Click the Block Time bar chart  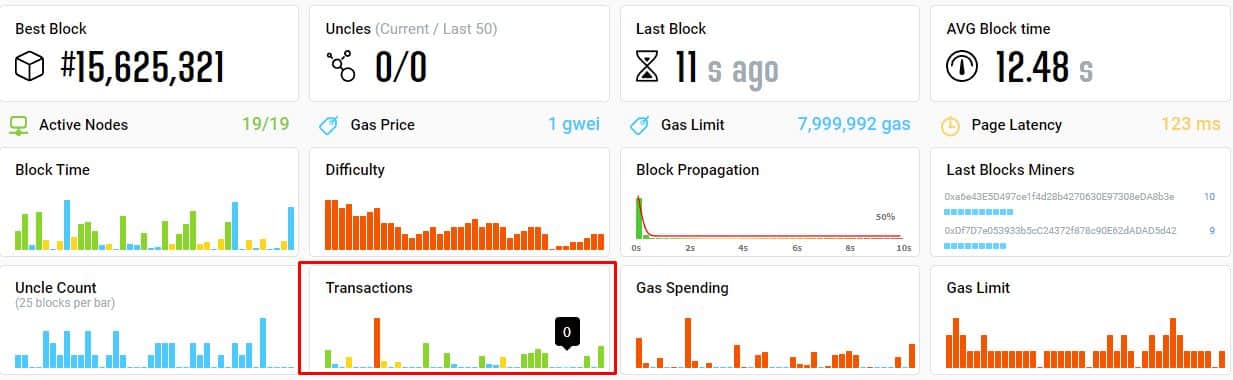(x=155, y=224)
